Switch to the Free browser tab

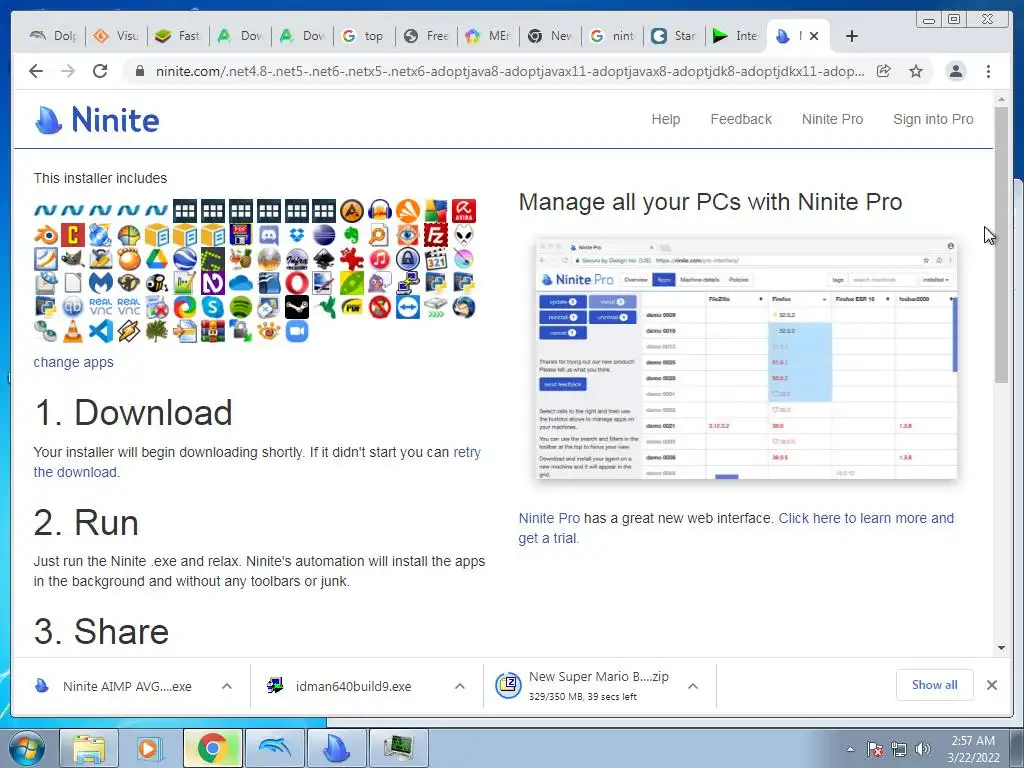click(426, 36)
